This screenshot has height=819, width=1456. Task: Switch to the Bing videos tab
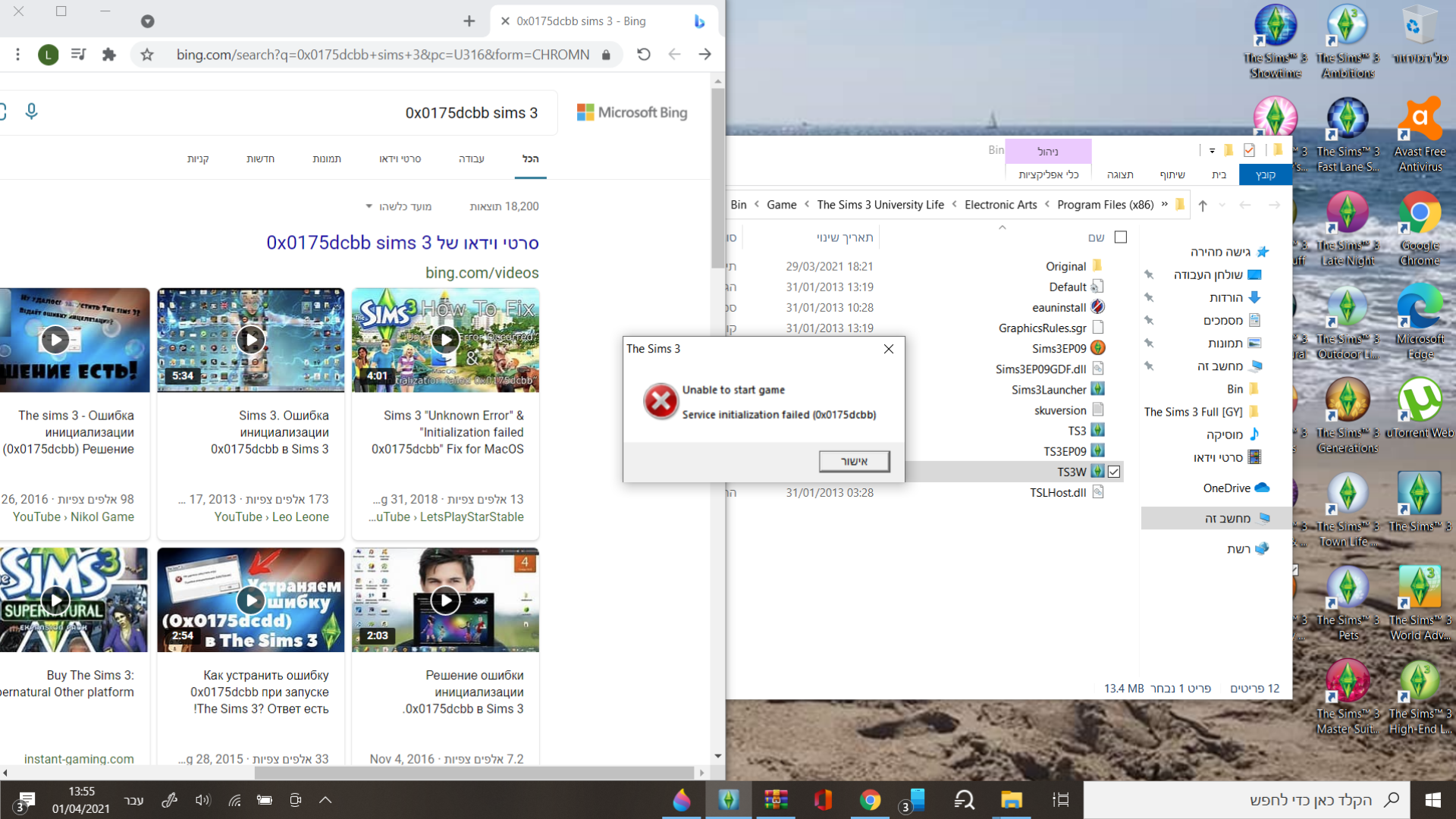click(400, 158)
